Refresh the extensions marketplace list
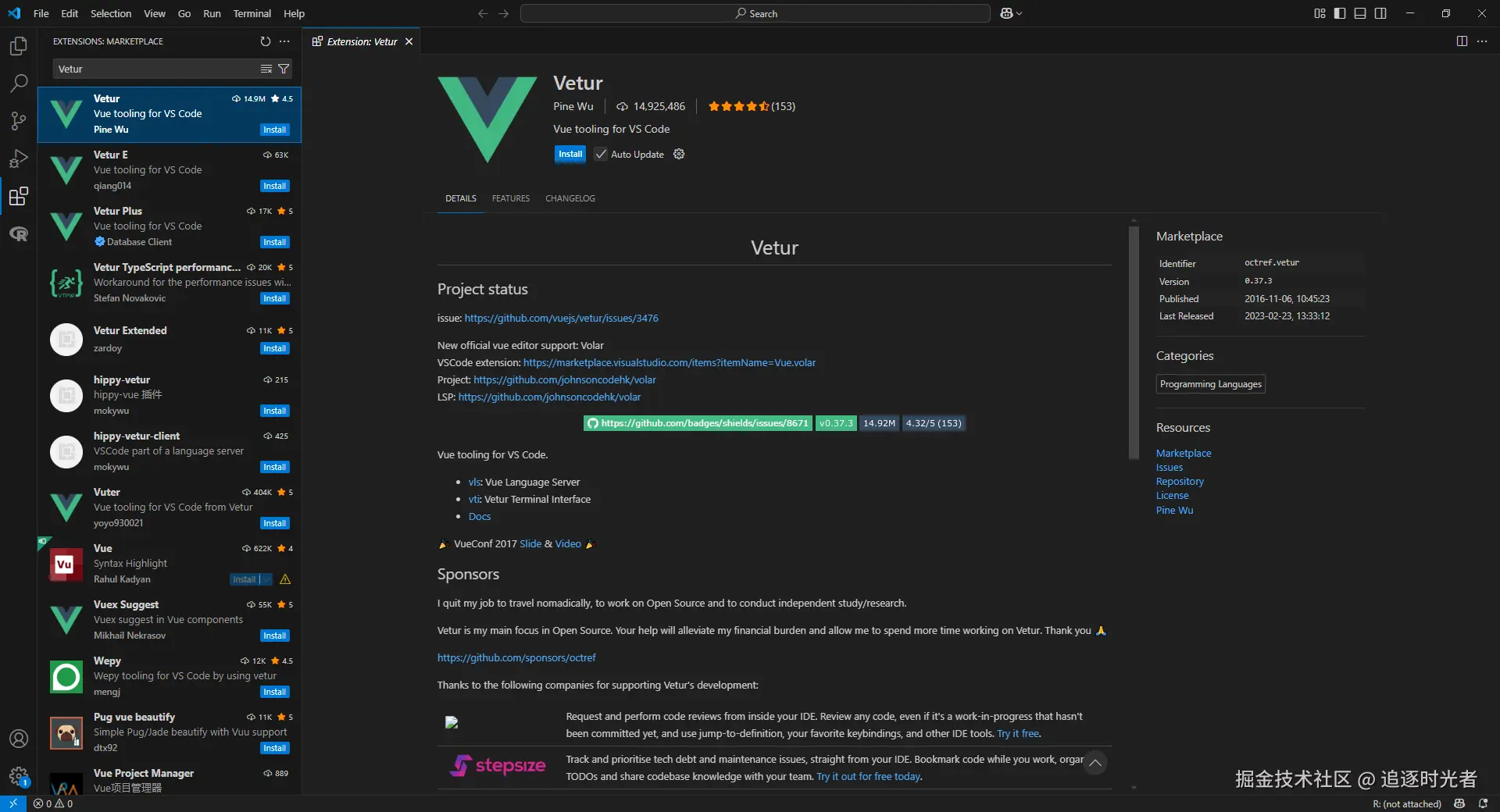This screenshot has height=812, width=1500. [266, 41]
